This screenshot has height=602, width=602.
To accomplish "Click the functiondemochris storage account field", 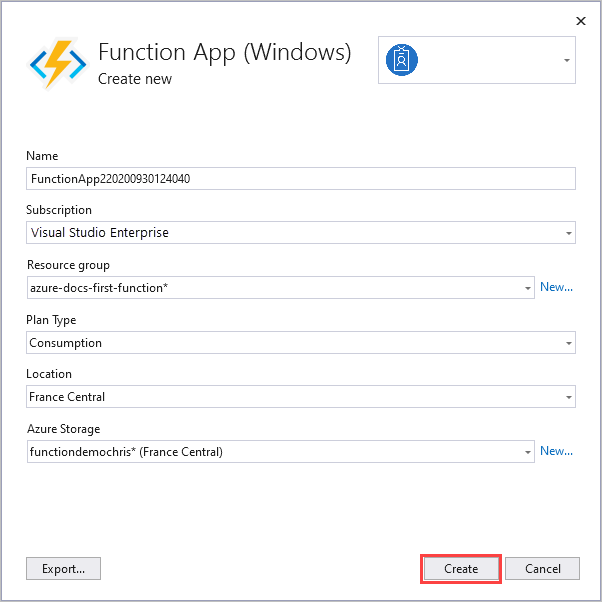I will coord(281,452).
